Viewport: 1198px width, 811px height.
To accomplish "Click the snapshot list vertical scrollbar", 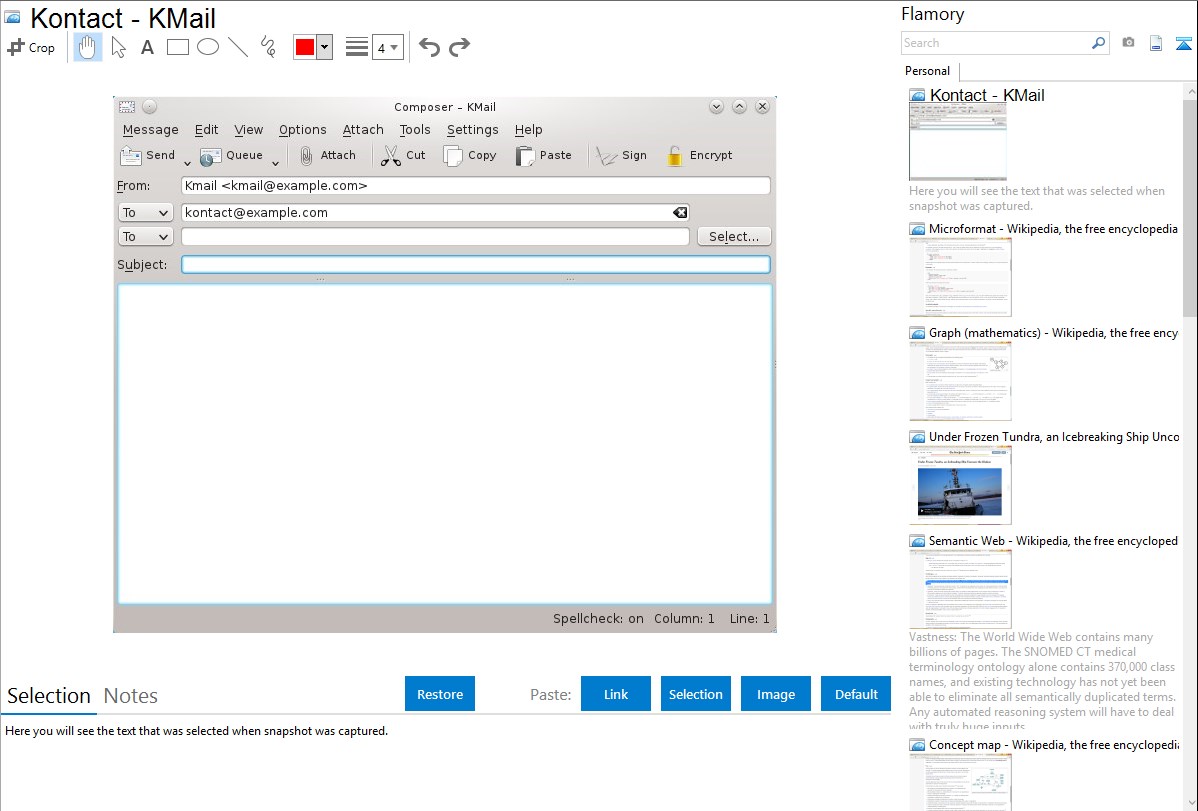I will point(1190,206).
